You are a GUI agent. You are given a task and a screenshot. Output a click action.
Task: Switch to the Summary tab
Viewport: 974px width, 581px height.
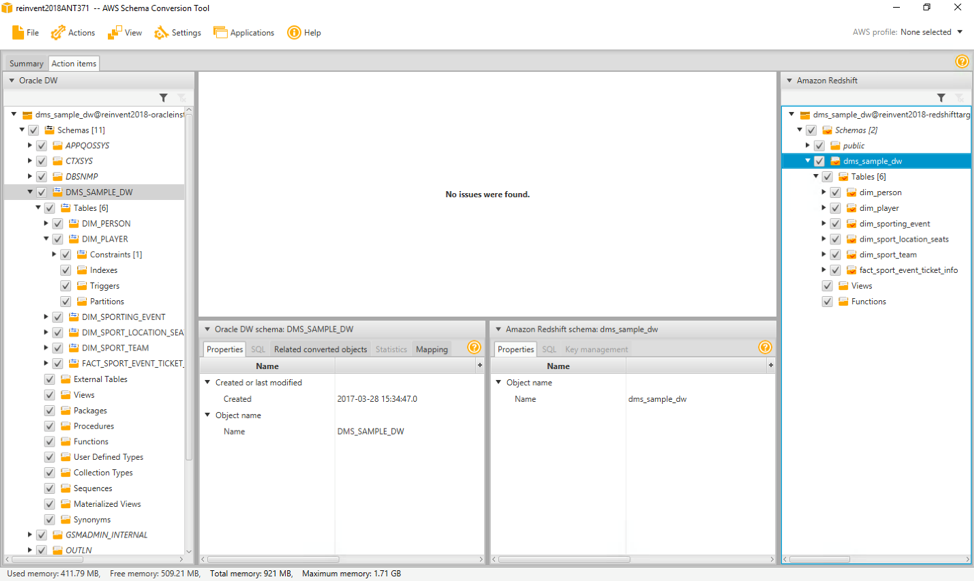pyautogui.click(x=26, y=63)
